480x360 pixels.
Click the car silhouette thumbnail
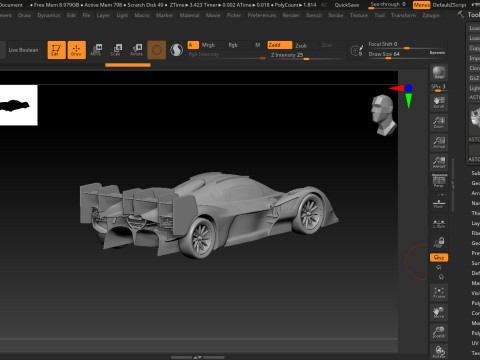point(19,105)
